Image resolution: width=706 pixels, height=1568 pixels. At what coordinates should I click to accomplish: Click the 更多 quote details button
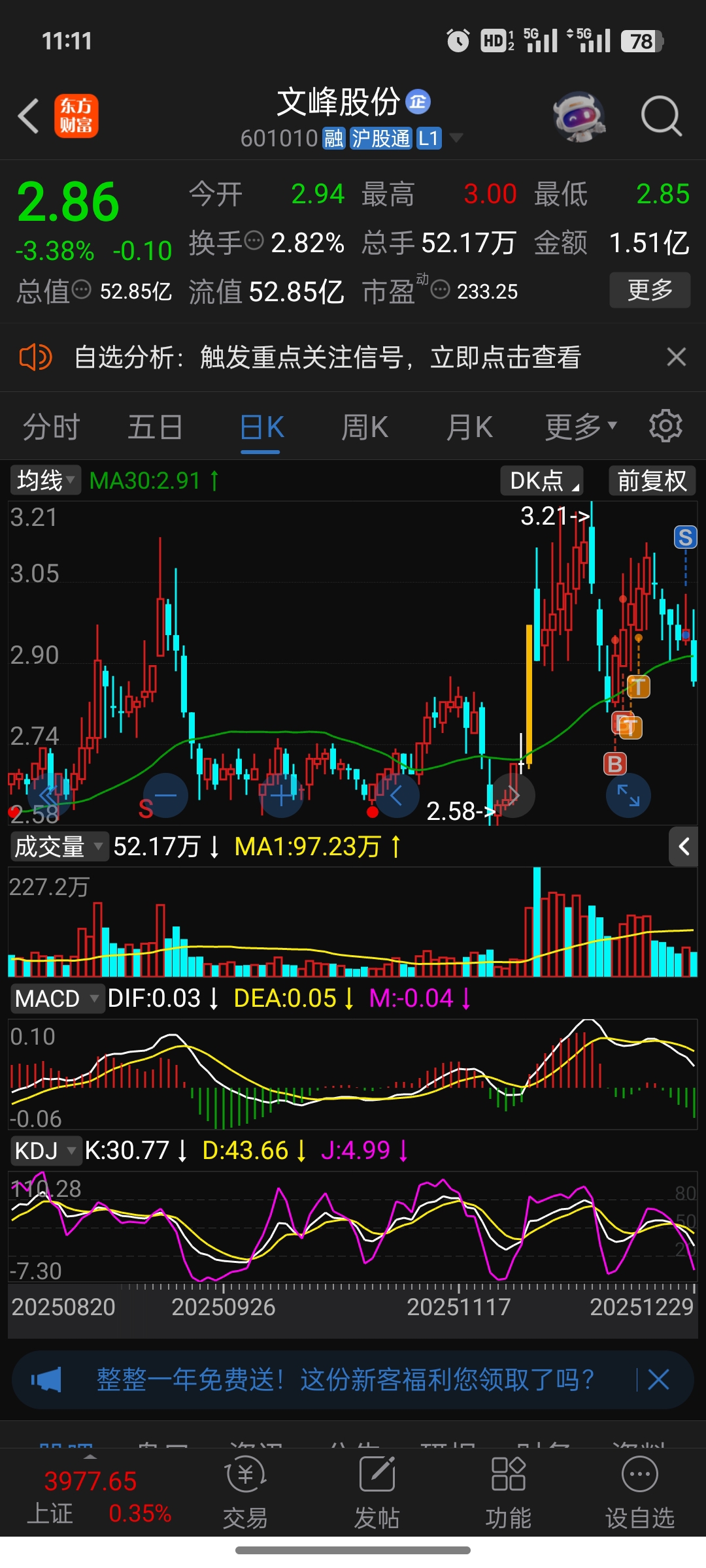[x=650, y=289]
